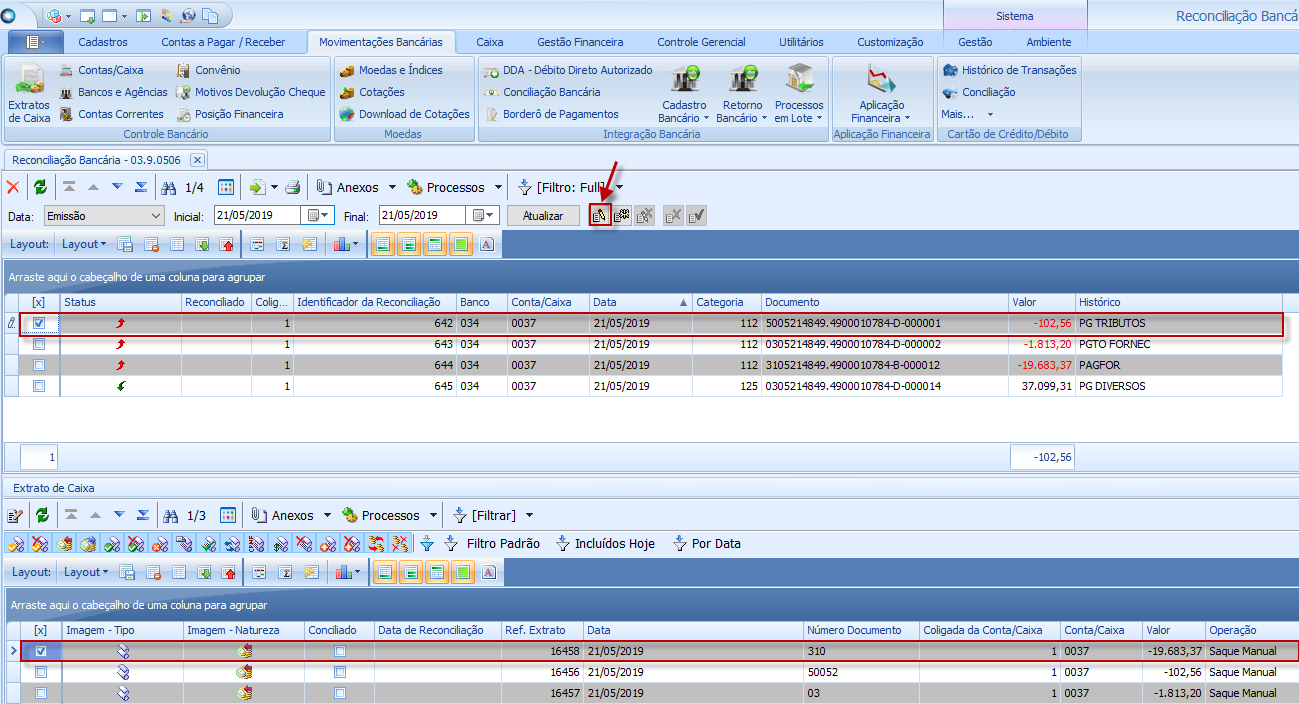Open Moedas e Índices
The width and height of the screenshot is (1299, 704).
point(390,70)
